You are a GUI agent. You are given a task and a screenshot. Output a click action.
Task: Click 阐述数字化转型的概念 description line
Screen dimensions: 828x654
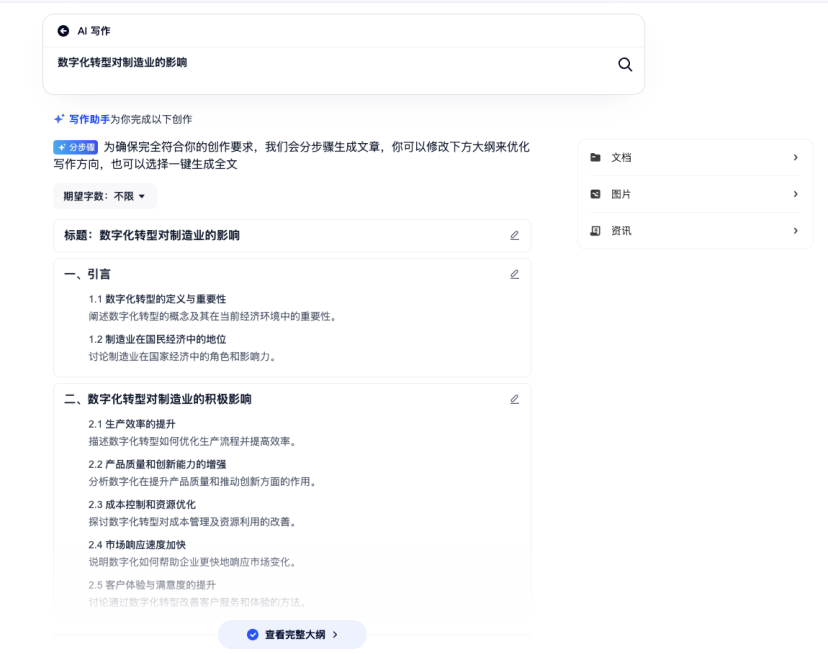pyautogui.click(x=213, y=316)
